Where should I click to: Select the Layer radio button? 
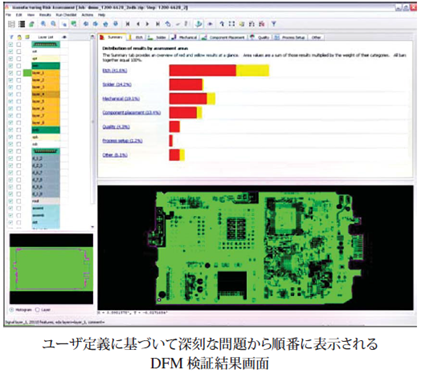pos(37,310)
